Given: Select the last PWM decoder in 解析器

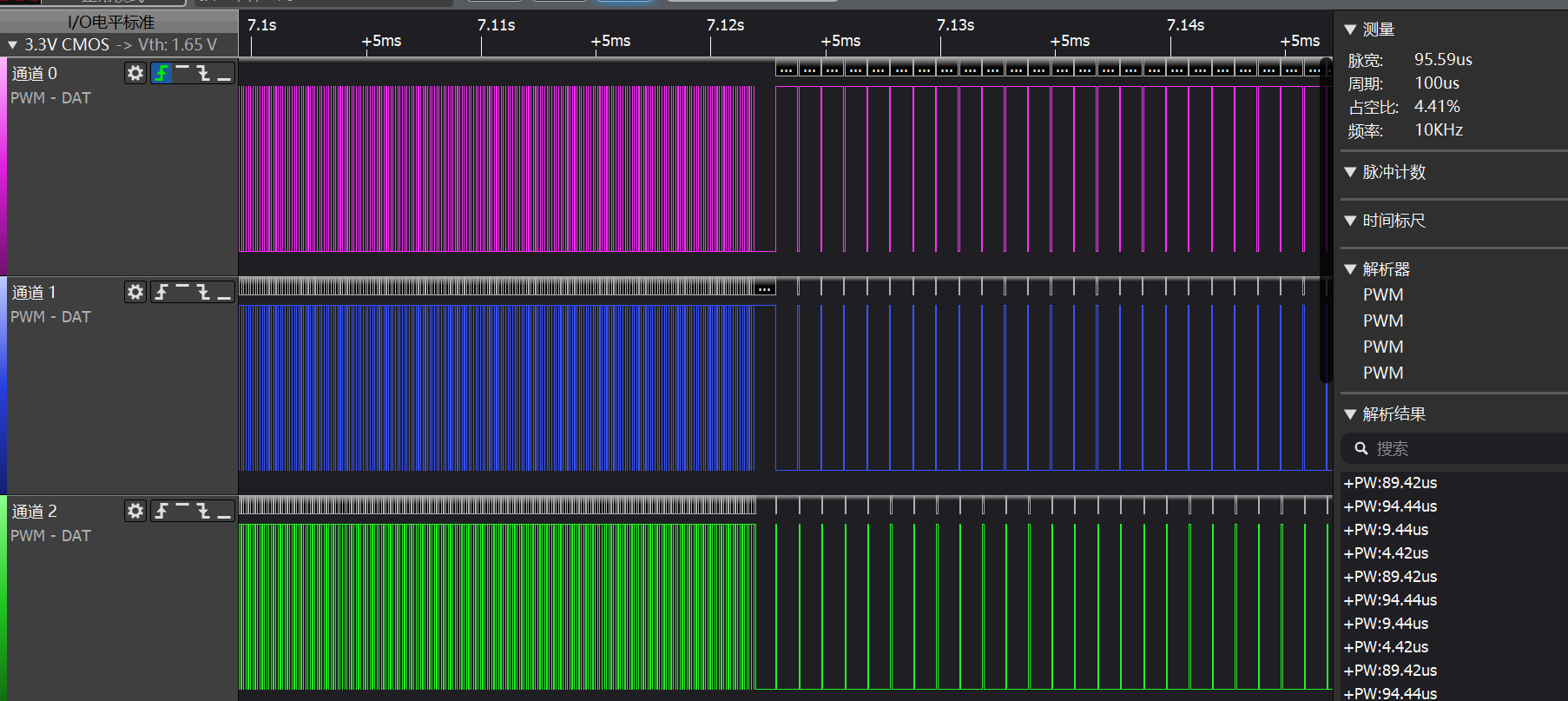Looking at the screenshot, I should pyautogui.click(x=1382, y=373).
